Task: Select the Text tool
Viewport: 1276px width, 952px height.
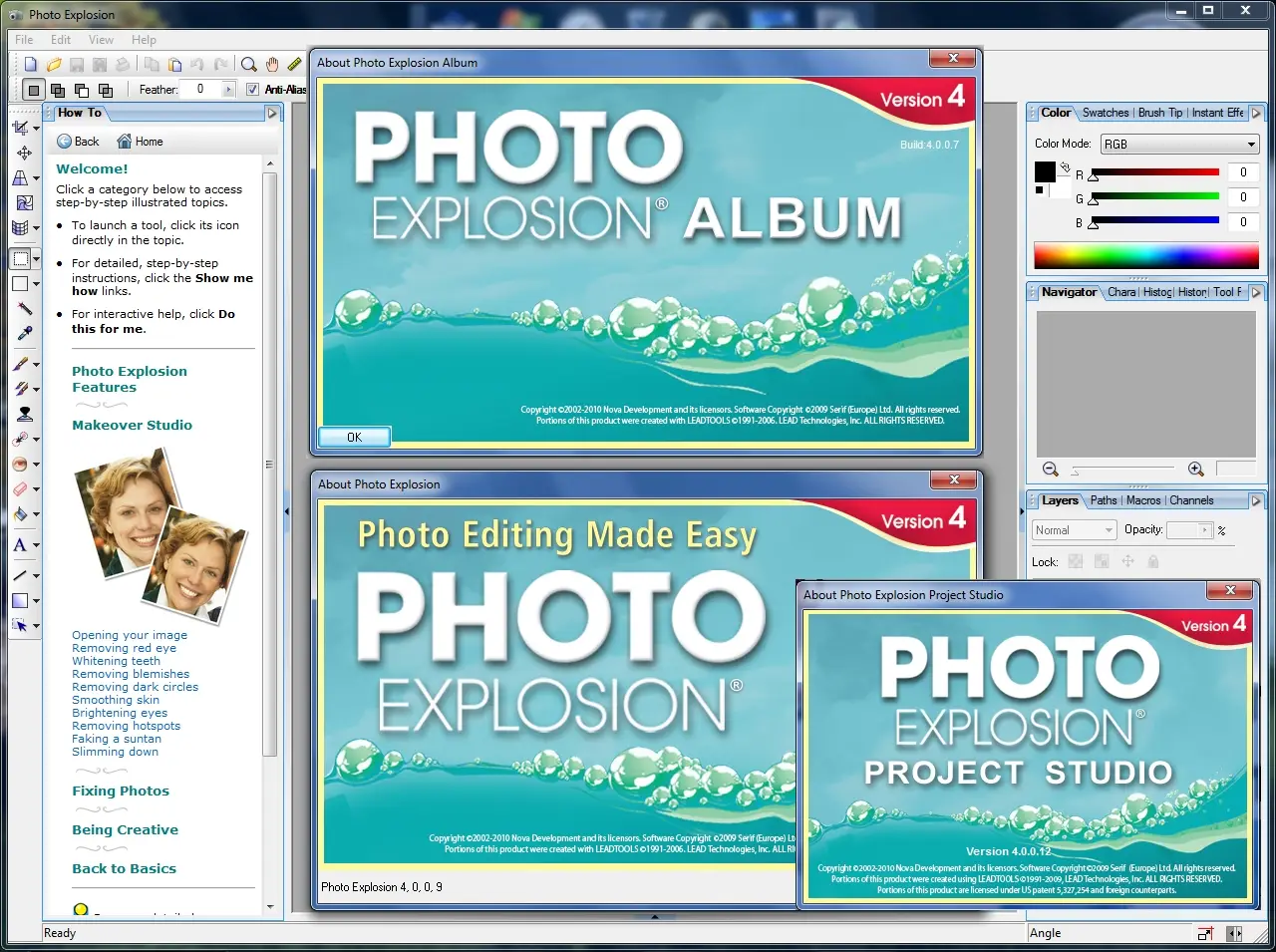Action: 20,544
